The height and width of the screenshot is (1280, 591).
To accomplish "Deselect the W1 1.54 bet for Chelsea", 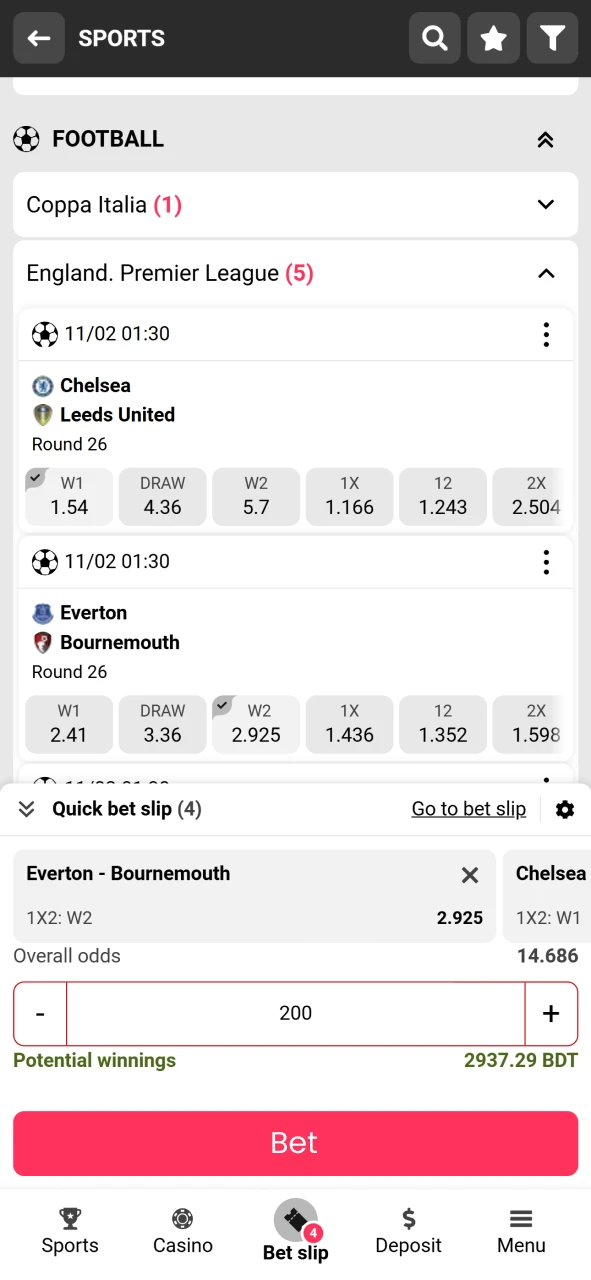I will click(x=68, y=497).
